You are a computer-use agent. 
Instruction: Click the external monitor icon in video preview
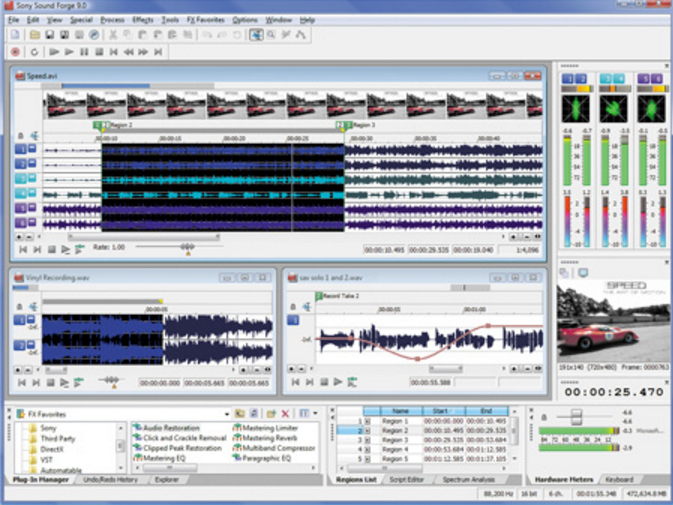tap(583, 272)
